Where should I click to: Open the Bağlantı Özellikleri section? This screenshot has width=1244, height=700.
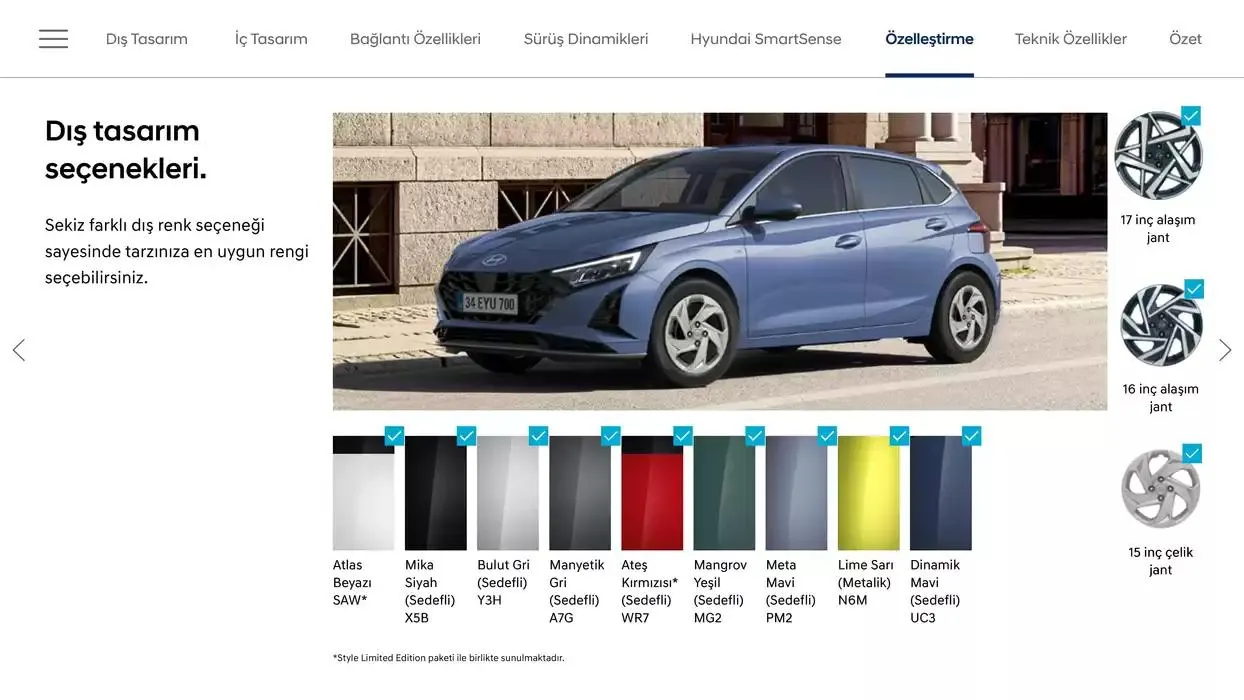coord(415,38)
